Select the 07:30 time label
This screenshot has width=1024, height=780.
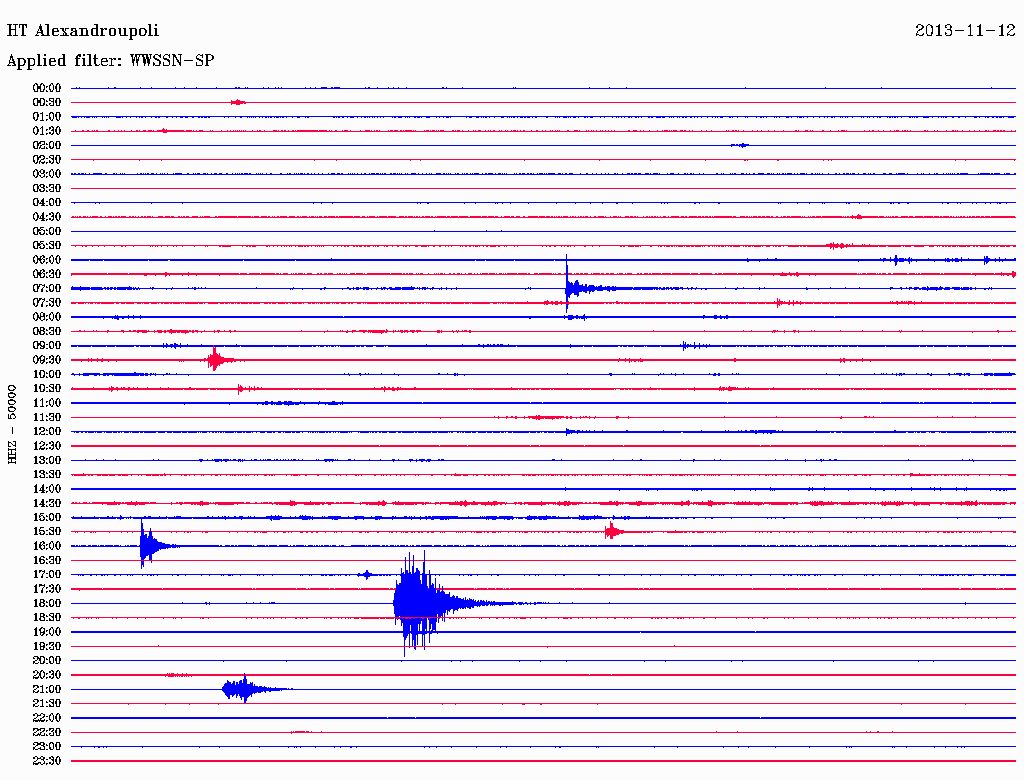pyautogui.click(x=47, y=303)
